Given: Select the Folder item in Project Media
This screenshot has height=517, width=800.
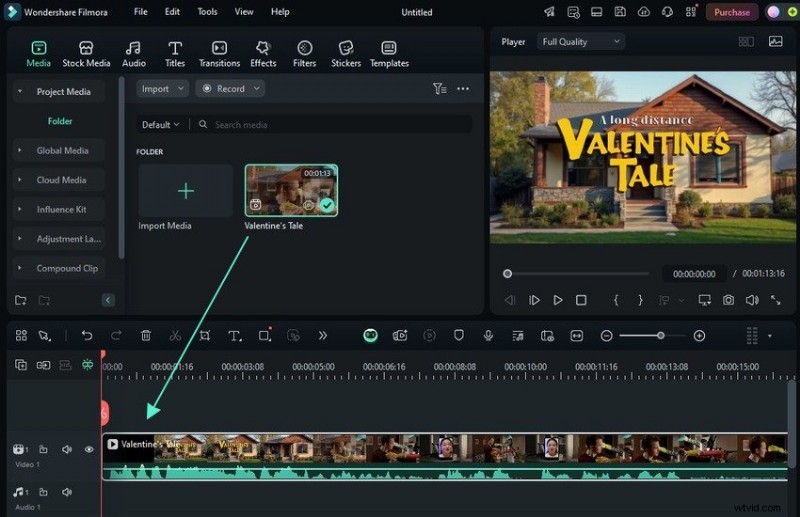Looking at the screenshot, I should point(60,121).
